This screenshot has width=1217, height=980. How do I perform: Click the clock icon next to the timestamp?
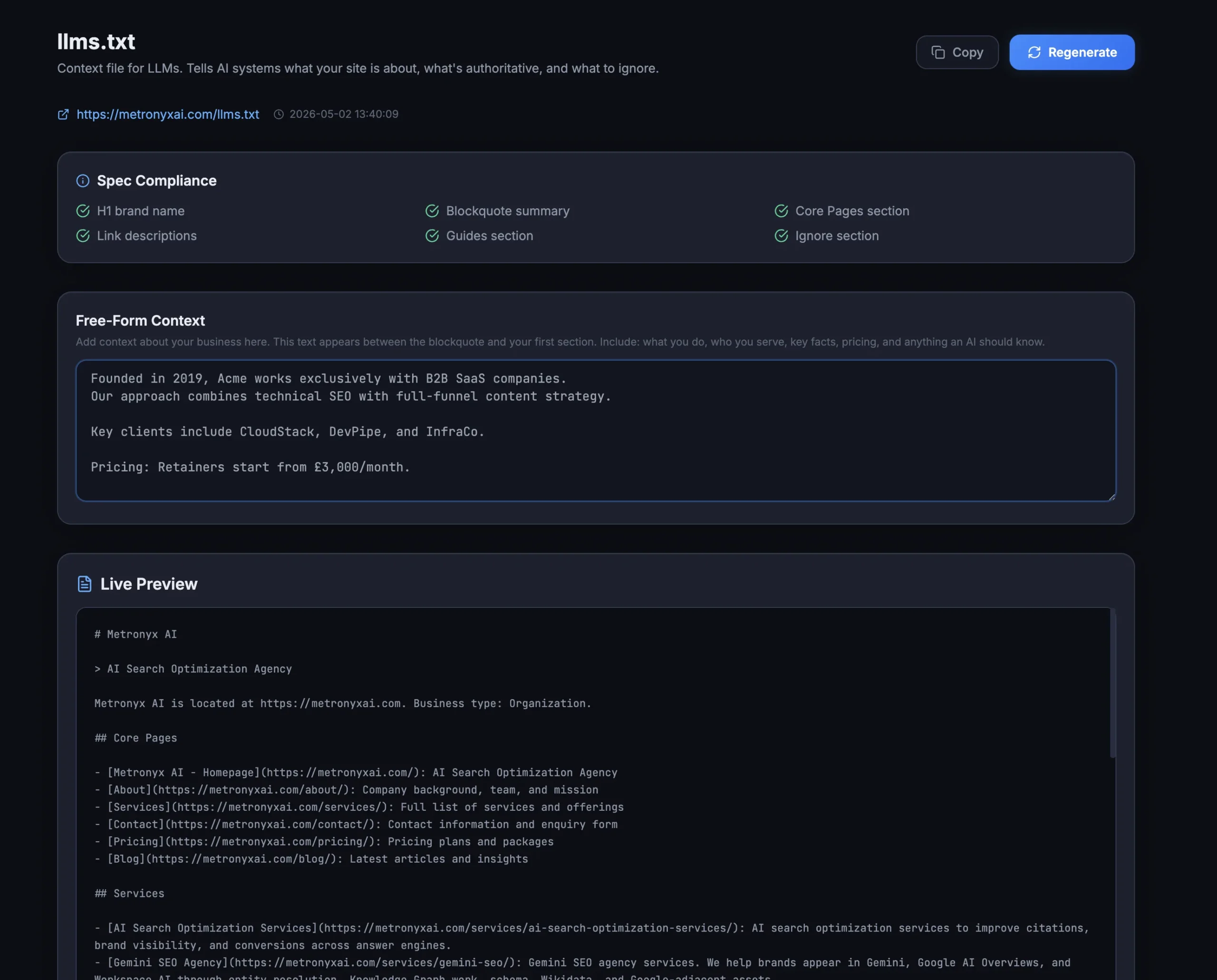click(x=279, y=114)
